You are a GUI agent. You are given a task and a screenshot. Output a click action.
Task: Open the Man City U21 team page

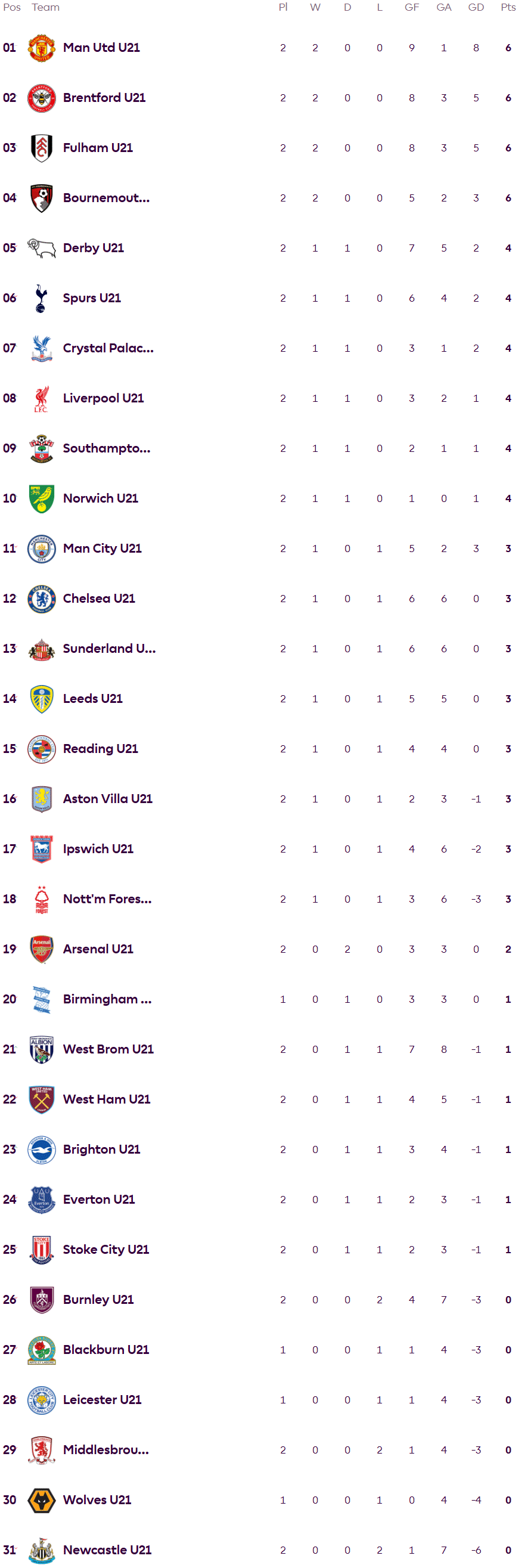[x=102, y=549]
